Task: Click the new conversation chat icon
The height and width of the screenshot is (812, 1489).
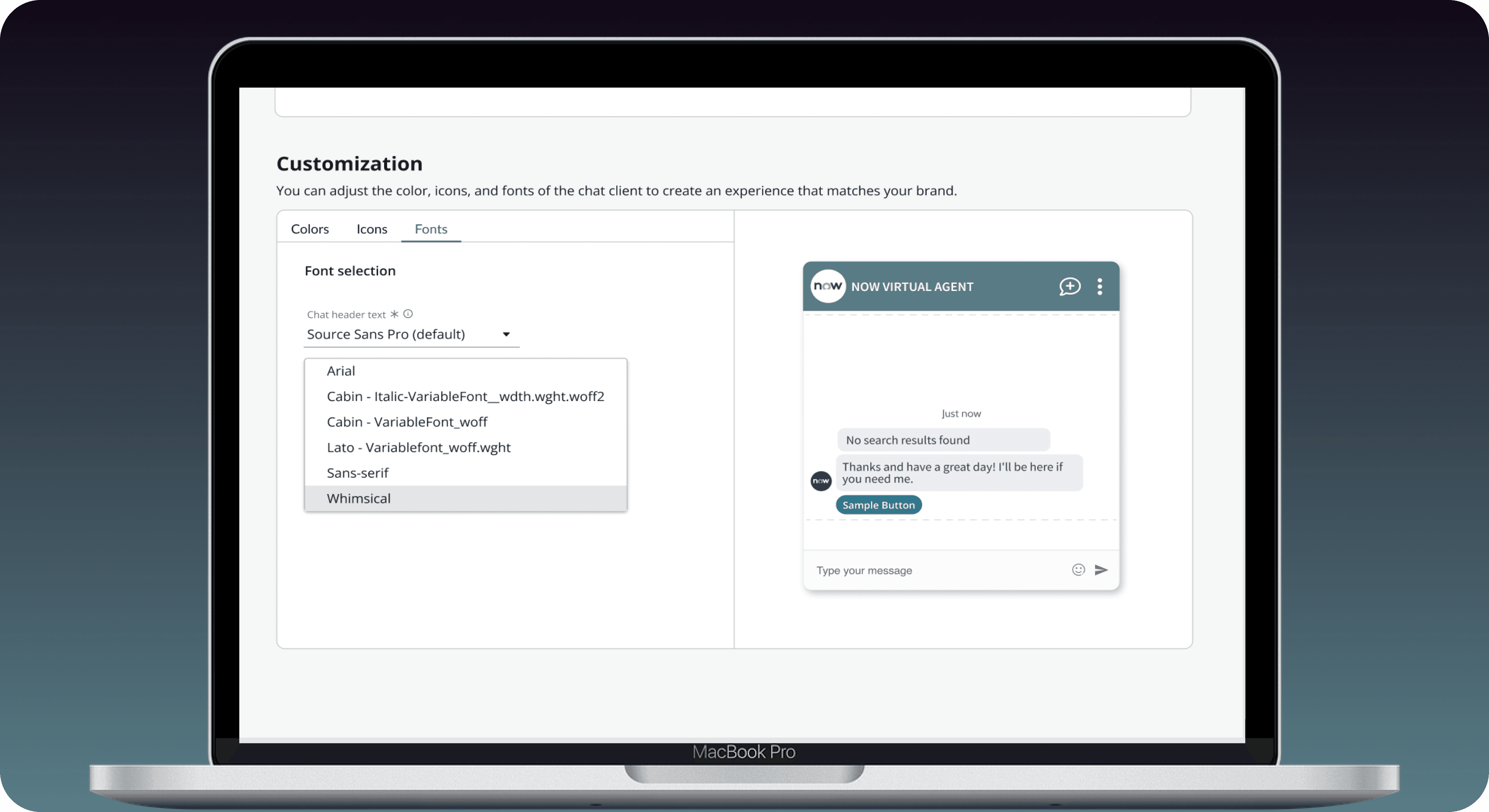Action: [x=1069, y=286]
